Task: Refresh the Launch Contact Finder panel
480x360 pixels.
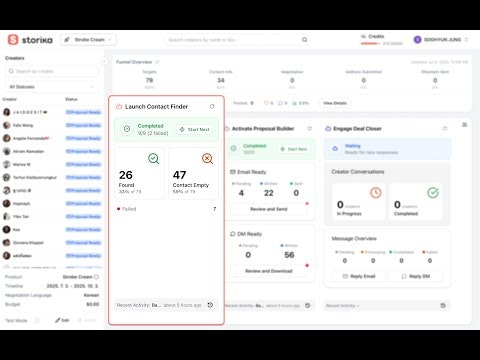Action: pos(212,106)
